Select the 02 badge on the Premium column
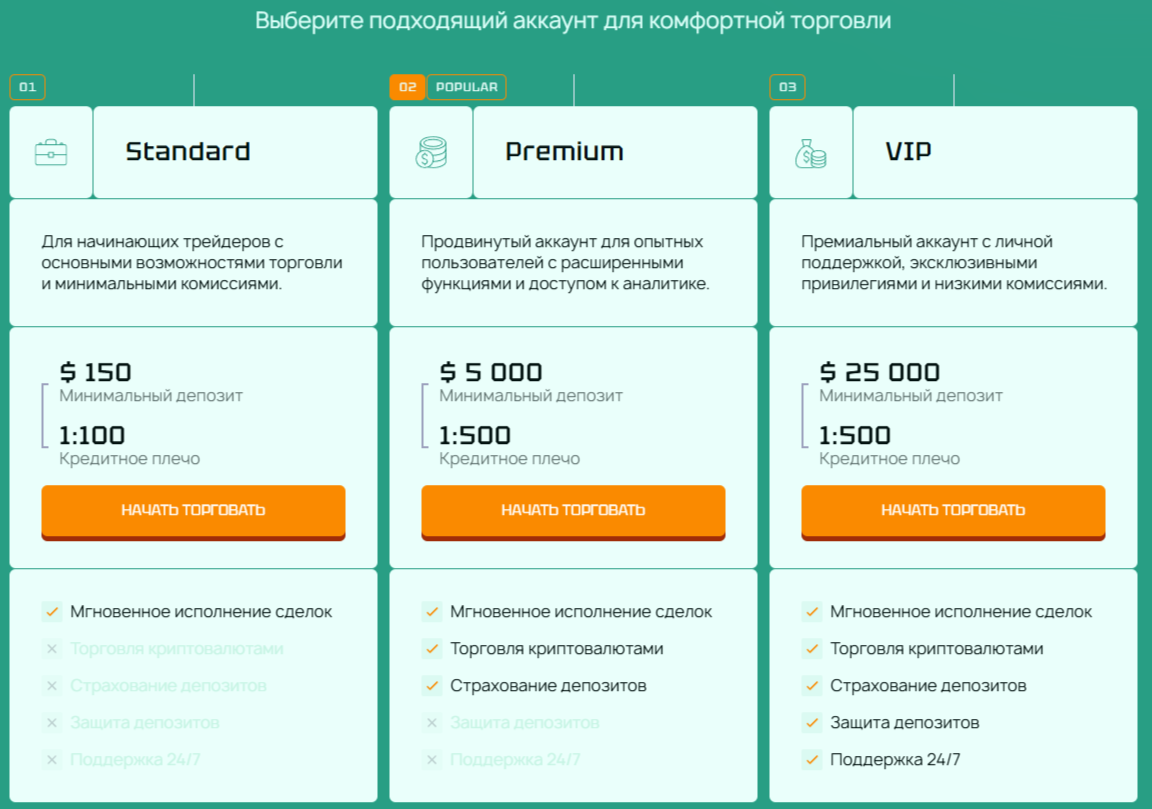This screenshot has width=1152, height=809. tap(407, 87)
